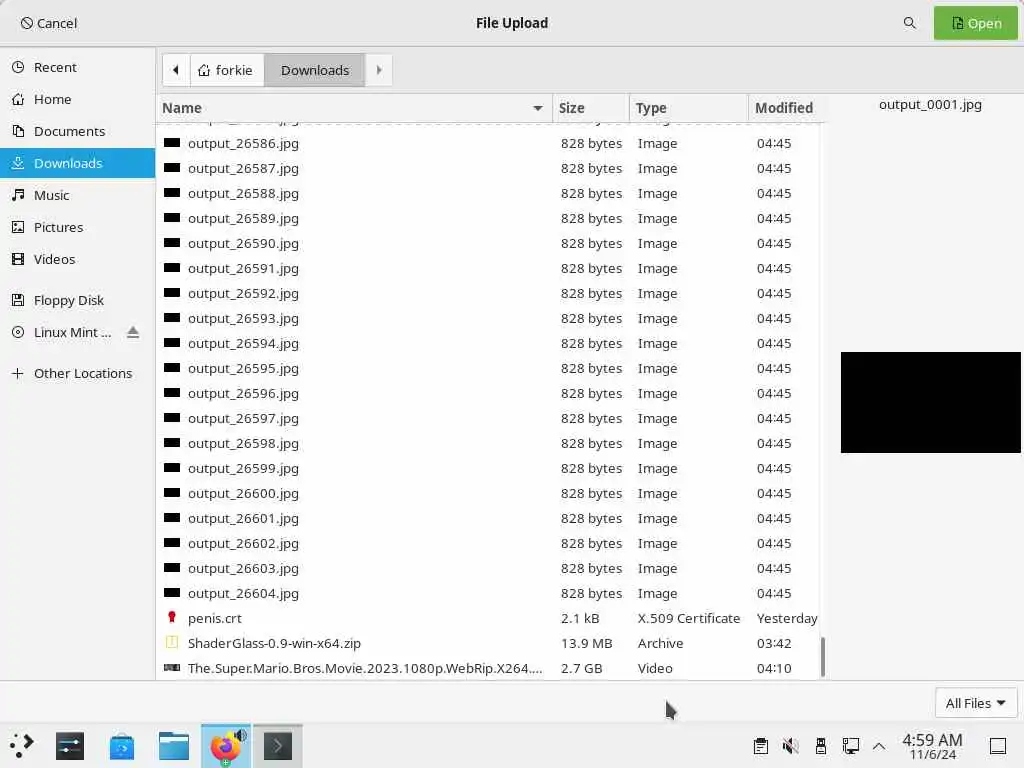Open the All Files filter dropdown
Image resolution: width=1024 pixels, height=768 pixels.
click(976, 703)
